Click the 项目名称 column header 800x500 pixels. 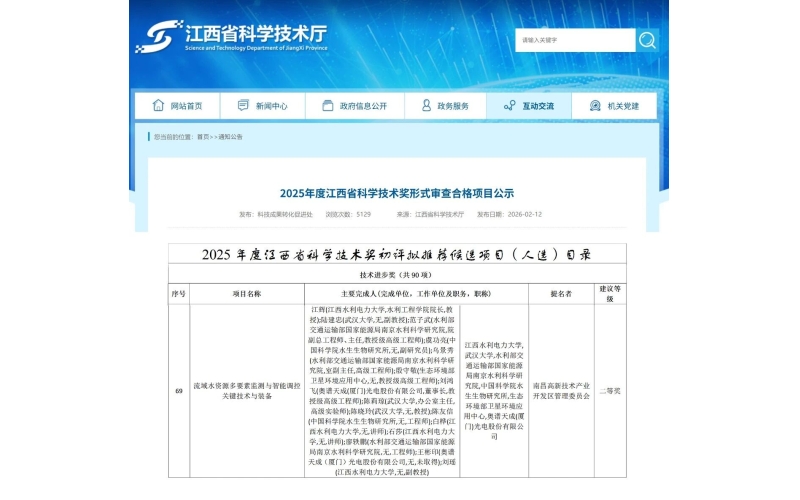247,293
